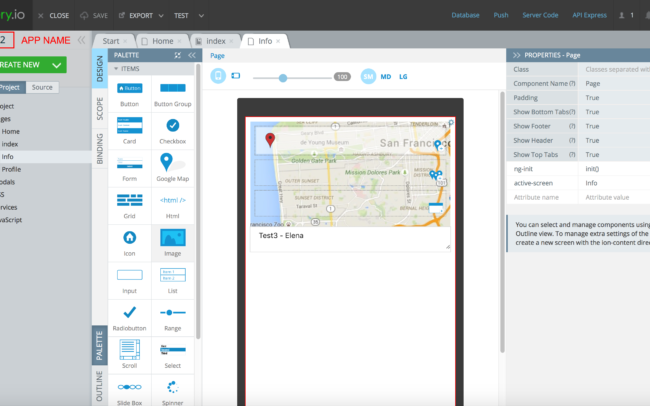Select the Home page in project tree
Screen dimensions: 650x406
10,131
